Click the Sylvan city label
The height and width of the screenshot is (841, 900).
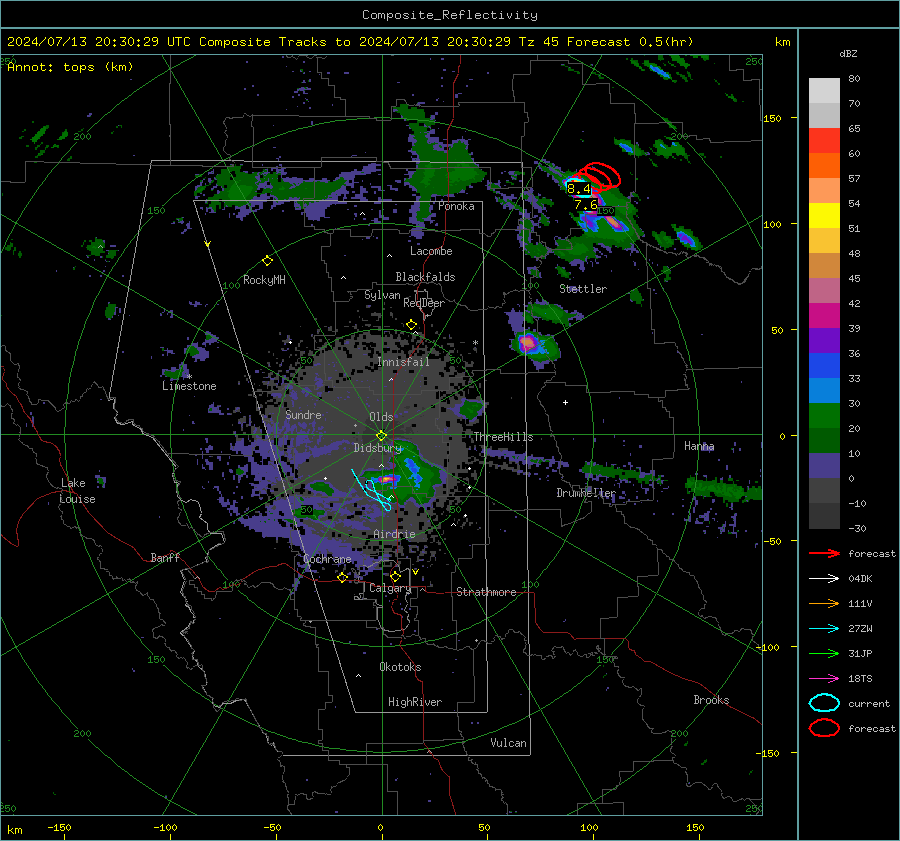coord(382,295)
